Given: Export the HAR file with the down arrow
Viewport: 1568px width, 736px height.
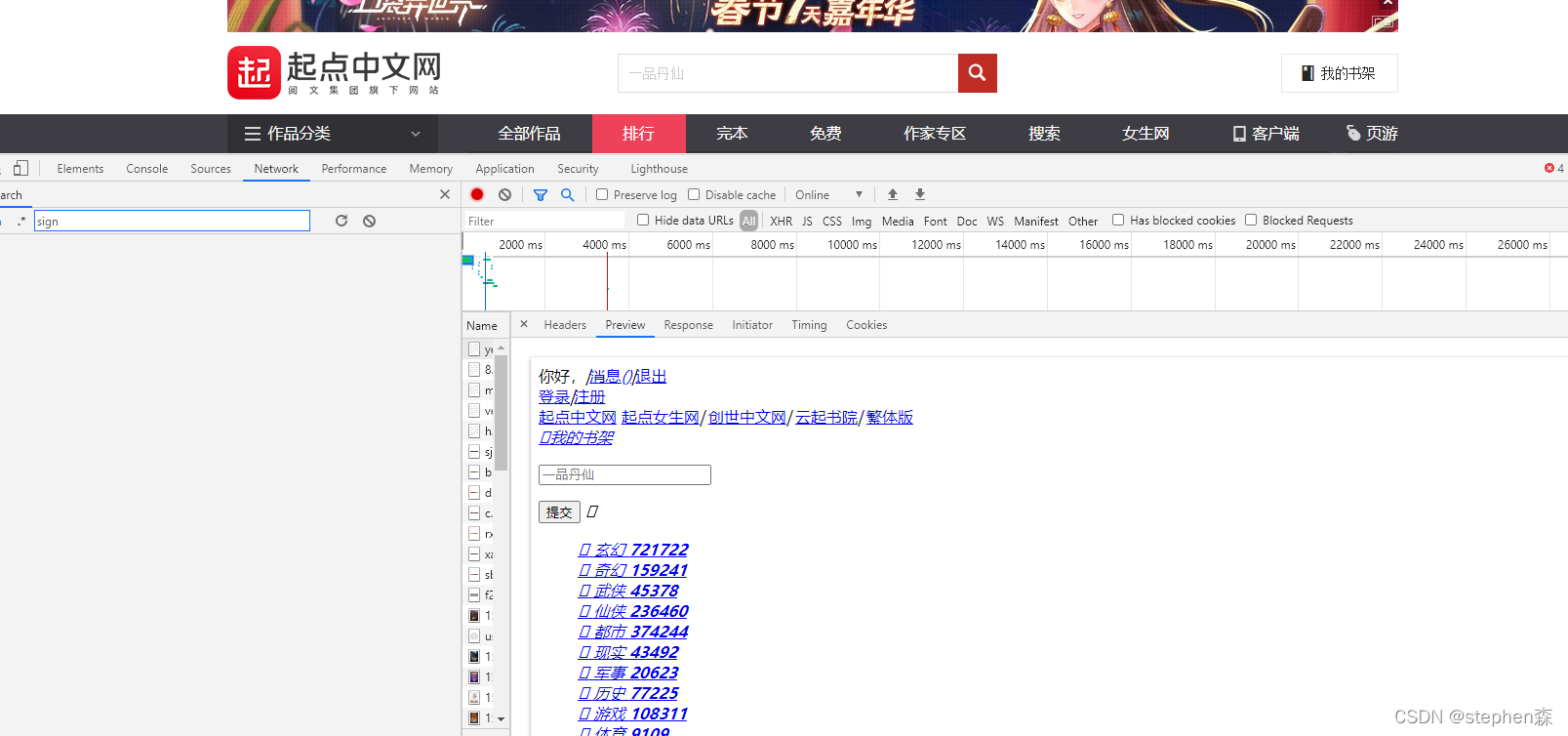Looking at the screenshot, I should pyautogui.click(x=919, y=194).
